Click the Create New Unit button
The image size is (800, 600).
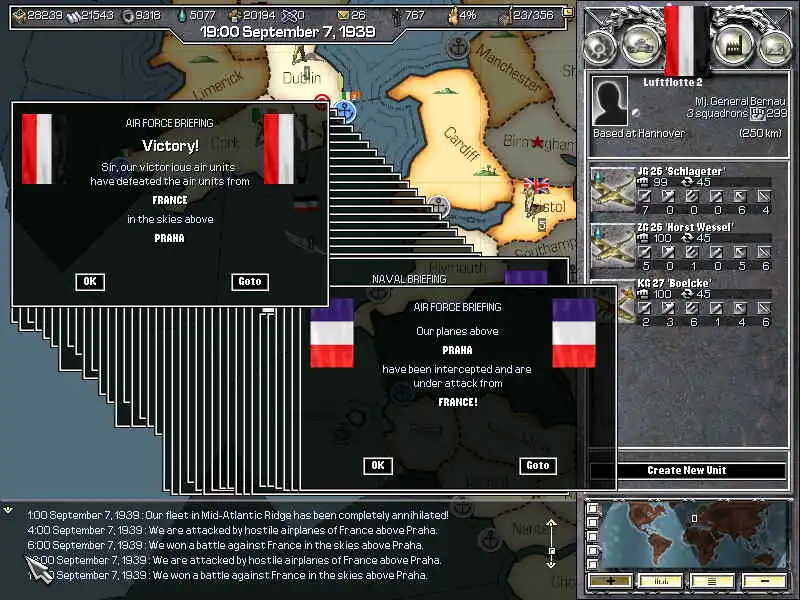[x=687, y=470]
